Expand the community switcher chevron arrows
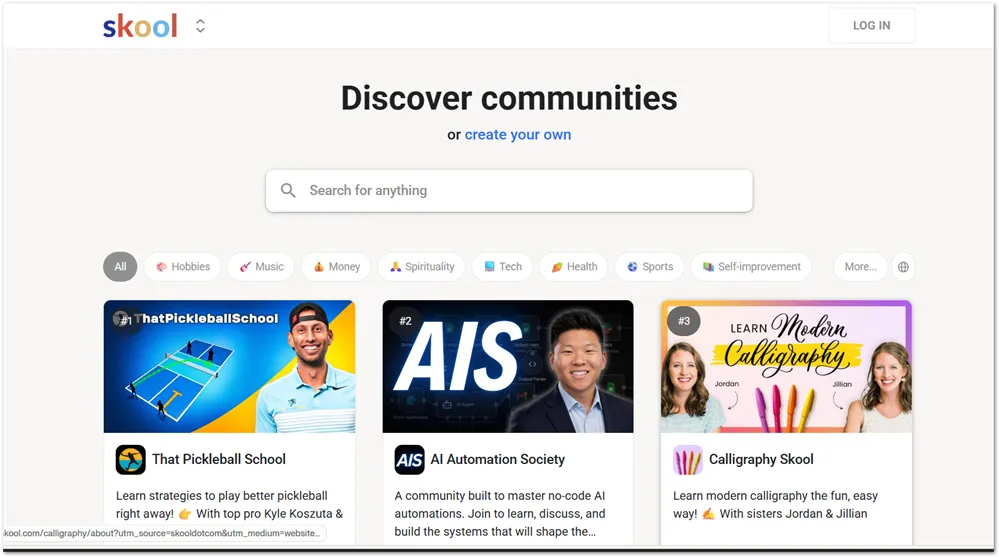Screen dimensions: 999x557 pos(200,26)
